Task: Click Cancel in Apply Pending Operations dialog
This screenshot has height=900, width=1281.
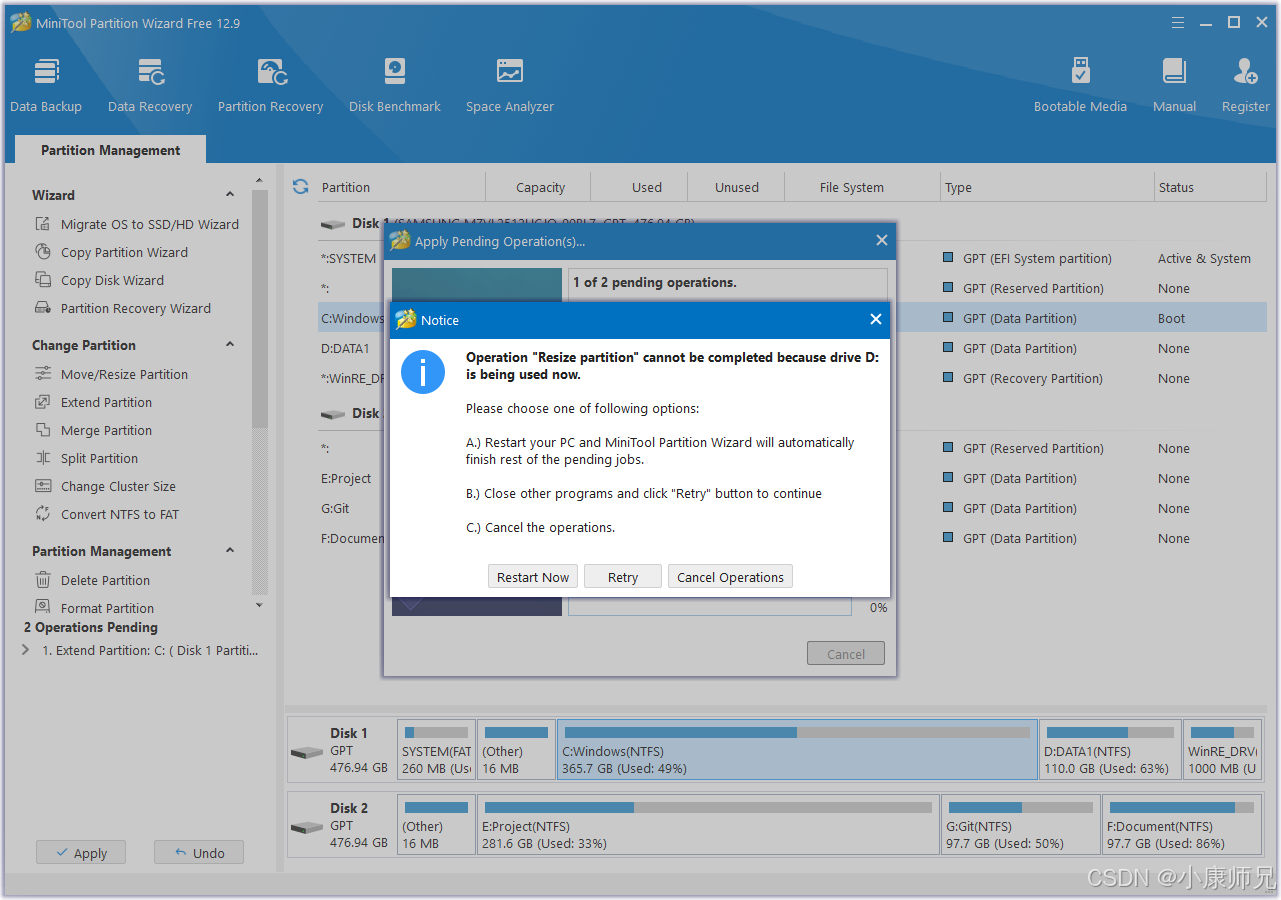Action: (846, 654)
